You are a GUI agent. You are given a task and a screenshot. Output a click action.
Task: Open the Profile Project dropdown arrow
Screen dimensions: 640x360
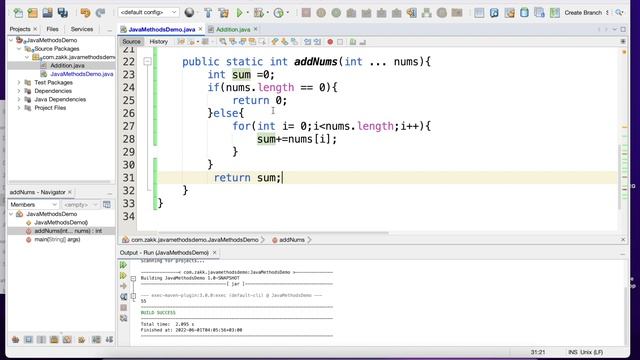pyautogui.click(x=288, y=13)
